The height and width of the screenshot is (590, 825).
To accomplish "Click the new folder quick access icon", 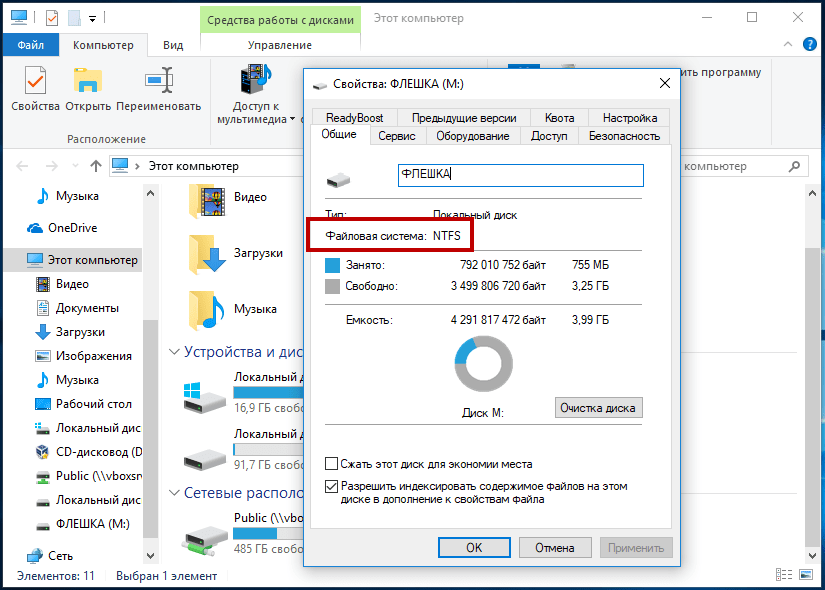I will click(74, 18).
